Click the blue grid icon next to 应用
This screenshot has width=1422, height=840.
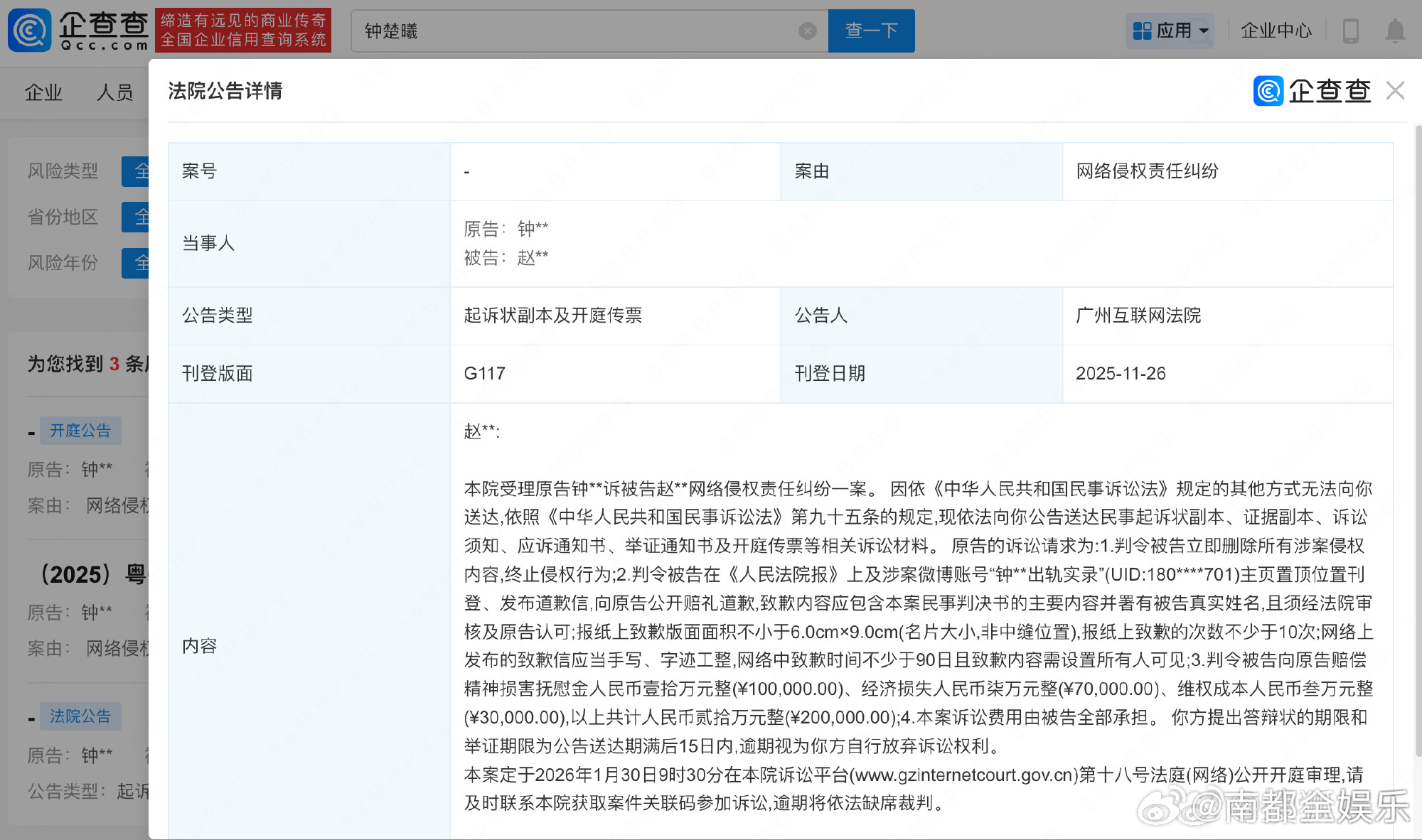[1143, 30]
